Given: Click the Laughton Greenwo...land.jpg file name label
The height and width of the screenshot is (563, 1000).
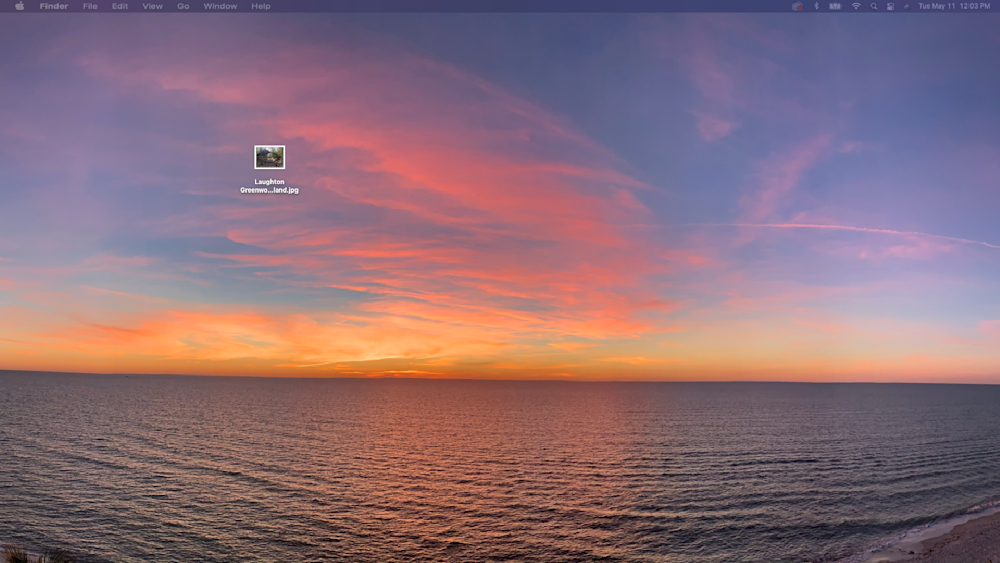Looking at the screenshot, I should pyautogui.click(x=269, y=186).
